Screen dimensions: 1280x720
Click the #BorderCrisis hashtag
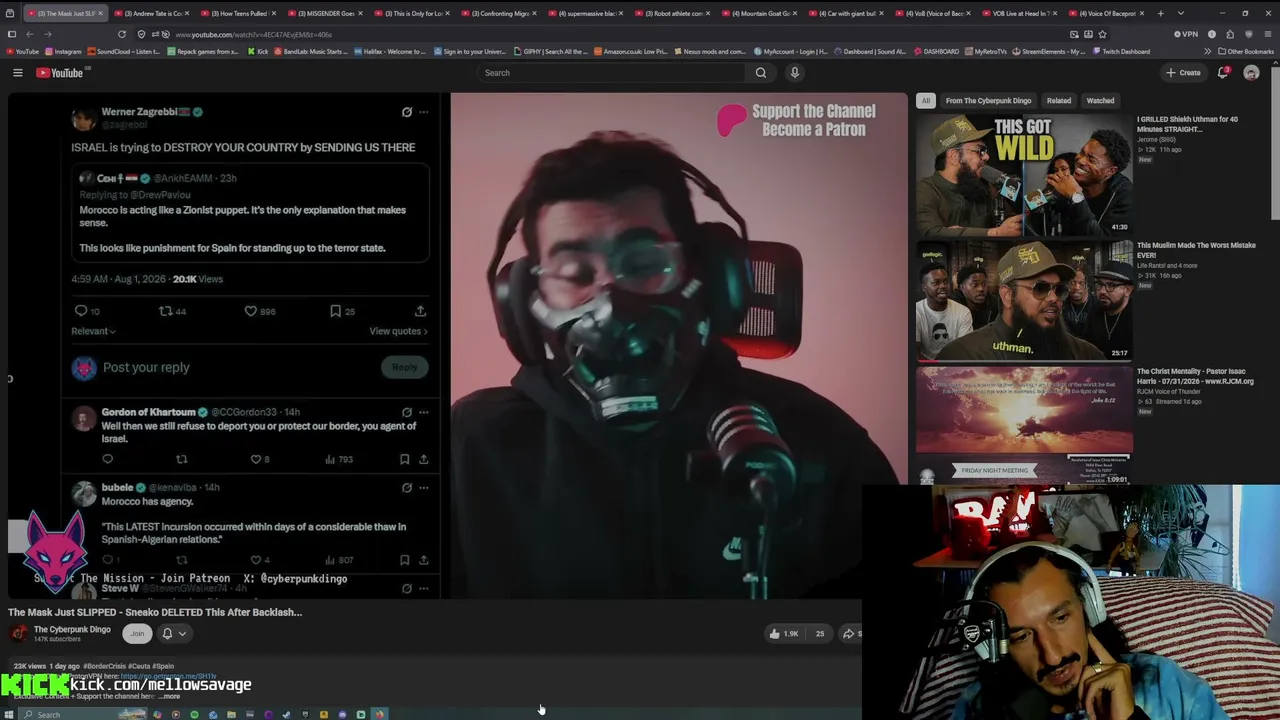click(x=104, y=666)
